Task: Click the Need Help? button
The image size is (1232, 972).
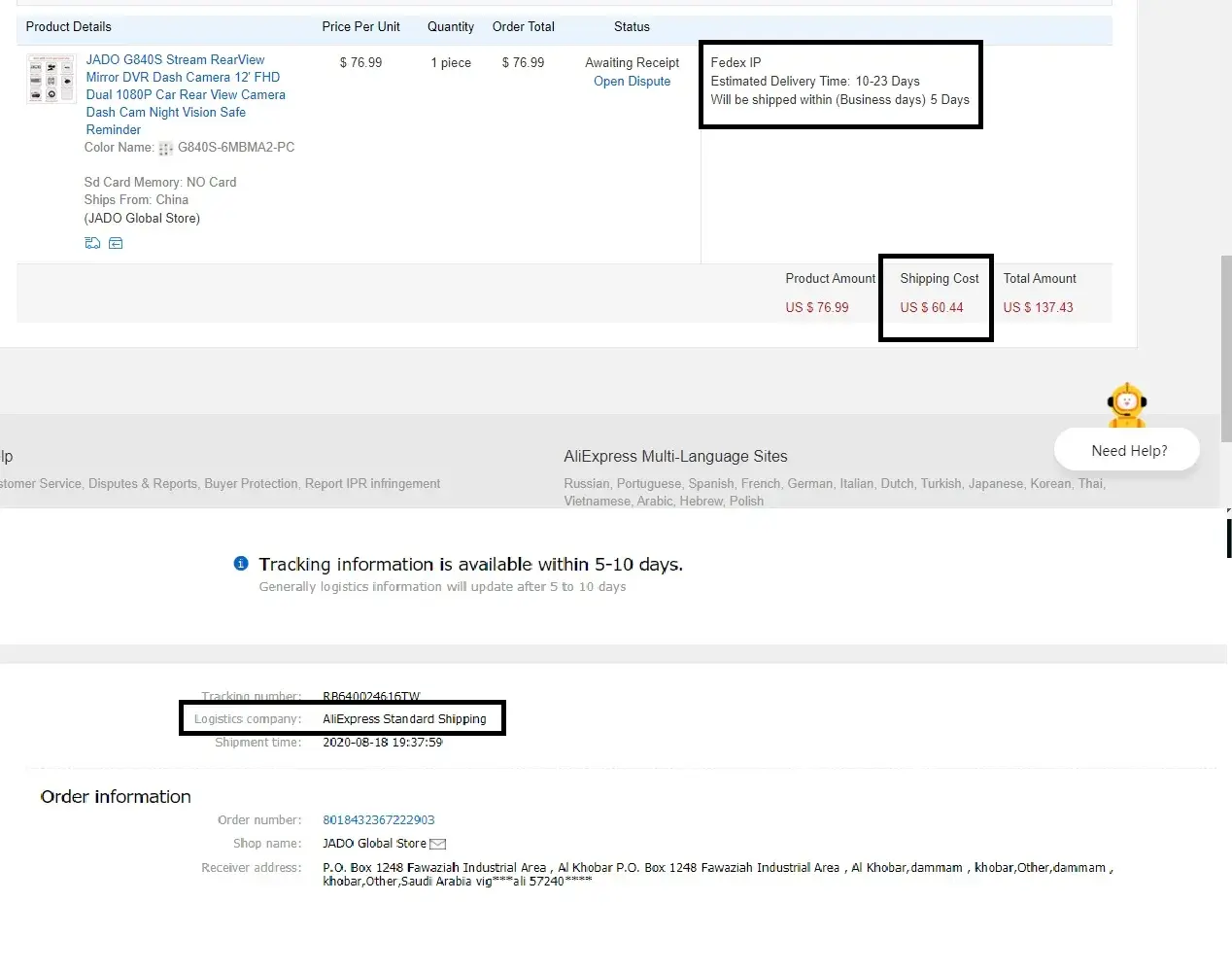Action: (x=1127, y=450)
